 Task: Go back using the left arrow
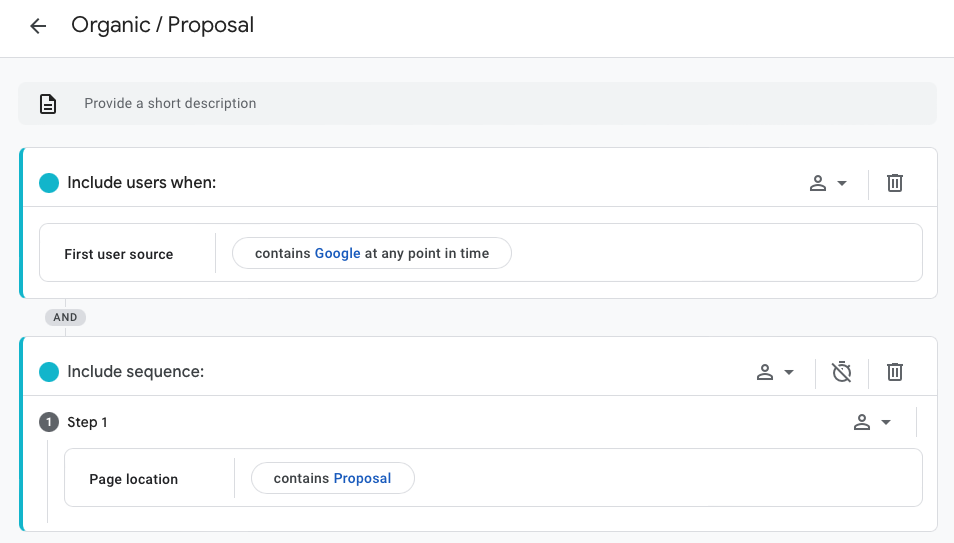pyautogui.click(x=38, y=26)
